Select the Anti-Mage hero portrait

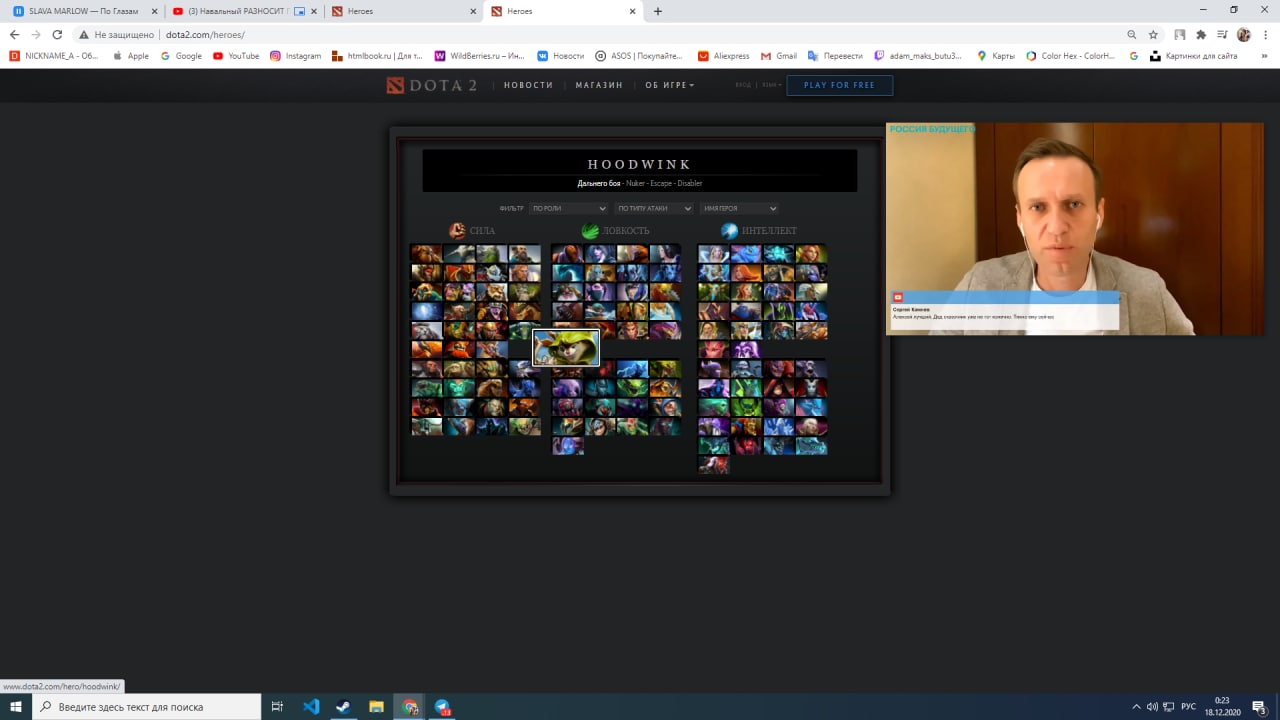567,254
